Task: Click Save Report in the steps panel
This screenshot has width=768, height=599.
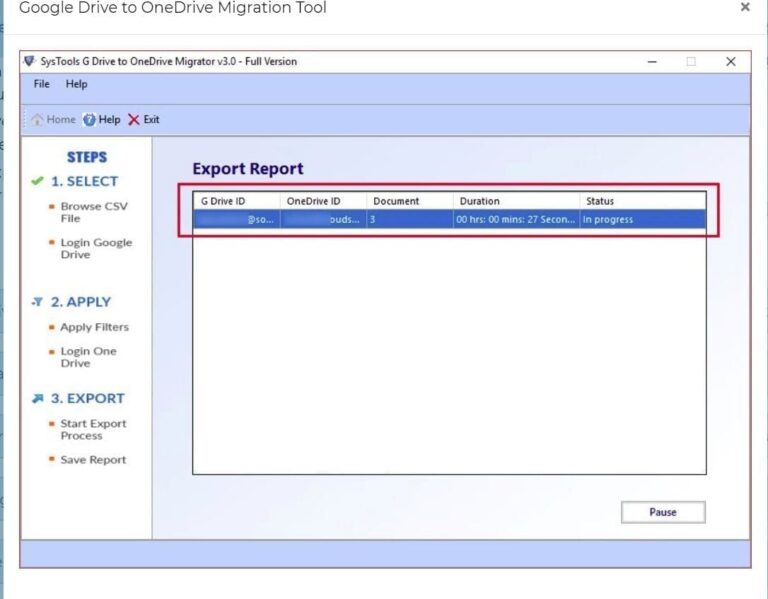Action: tap(93, 460)
